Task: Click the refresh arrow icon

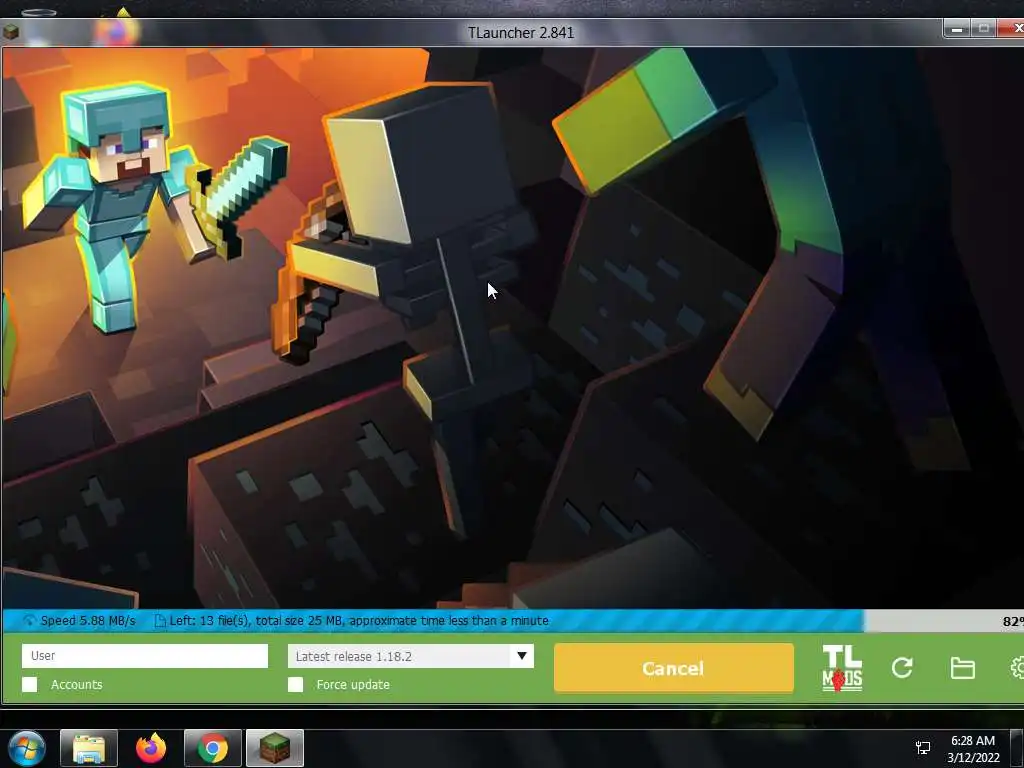Action: pos(902,667)
